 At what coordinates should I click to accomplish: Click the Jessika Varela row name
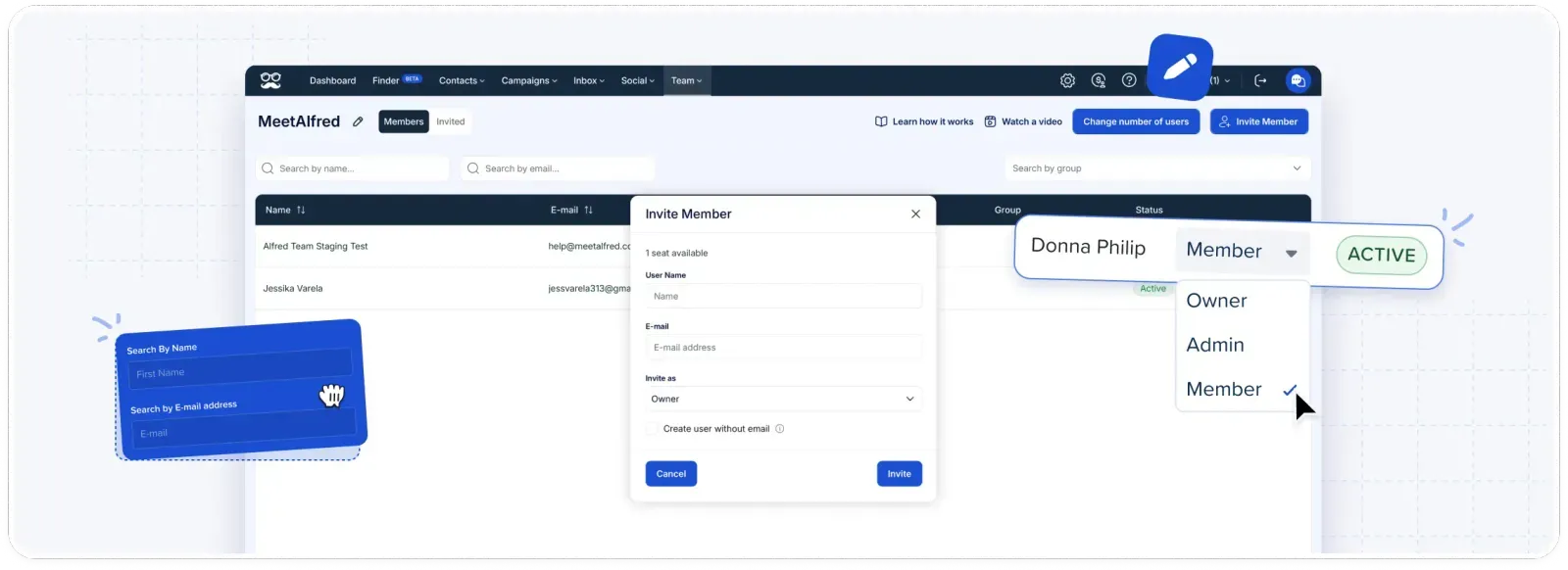[293, 289]
